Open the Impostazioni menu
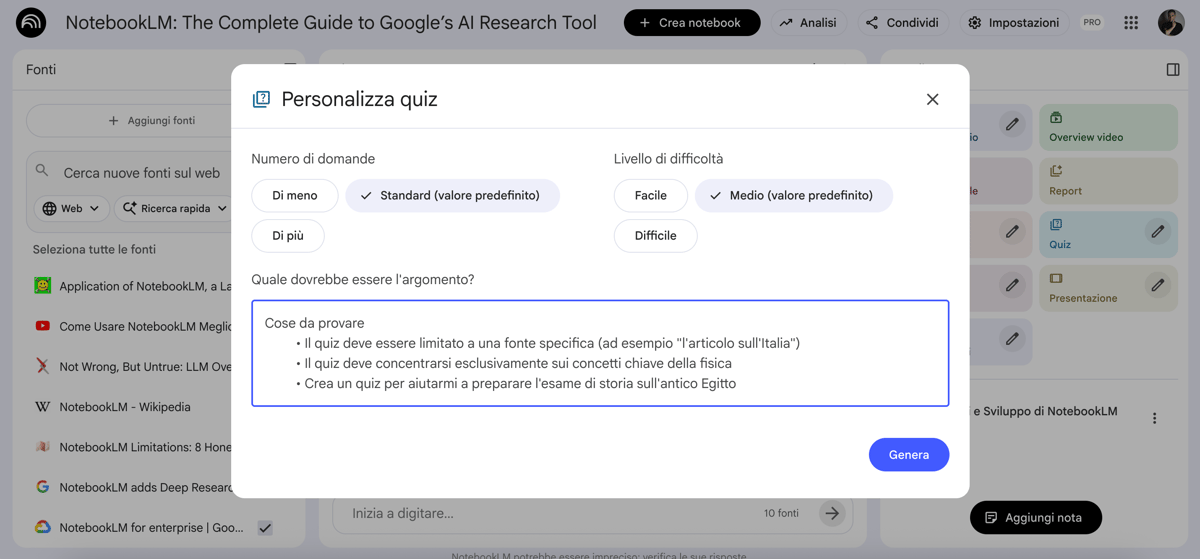This screenshot has height=559, width=1200. pos(1014,23)
